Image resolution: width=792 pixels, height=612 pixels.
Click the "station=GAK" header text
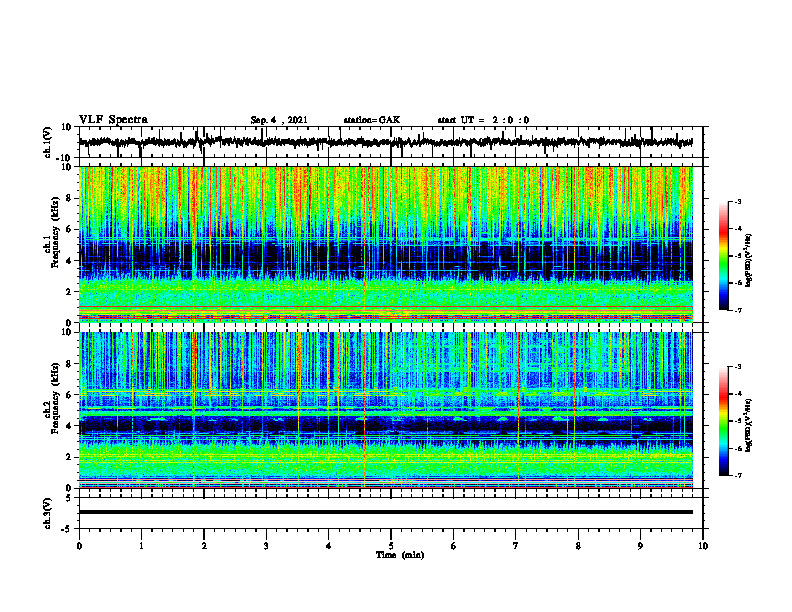(x=372, y=120)
